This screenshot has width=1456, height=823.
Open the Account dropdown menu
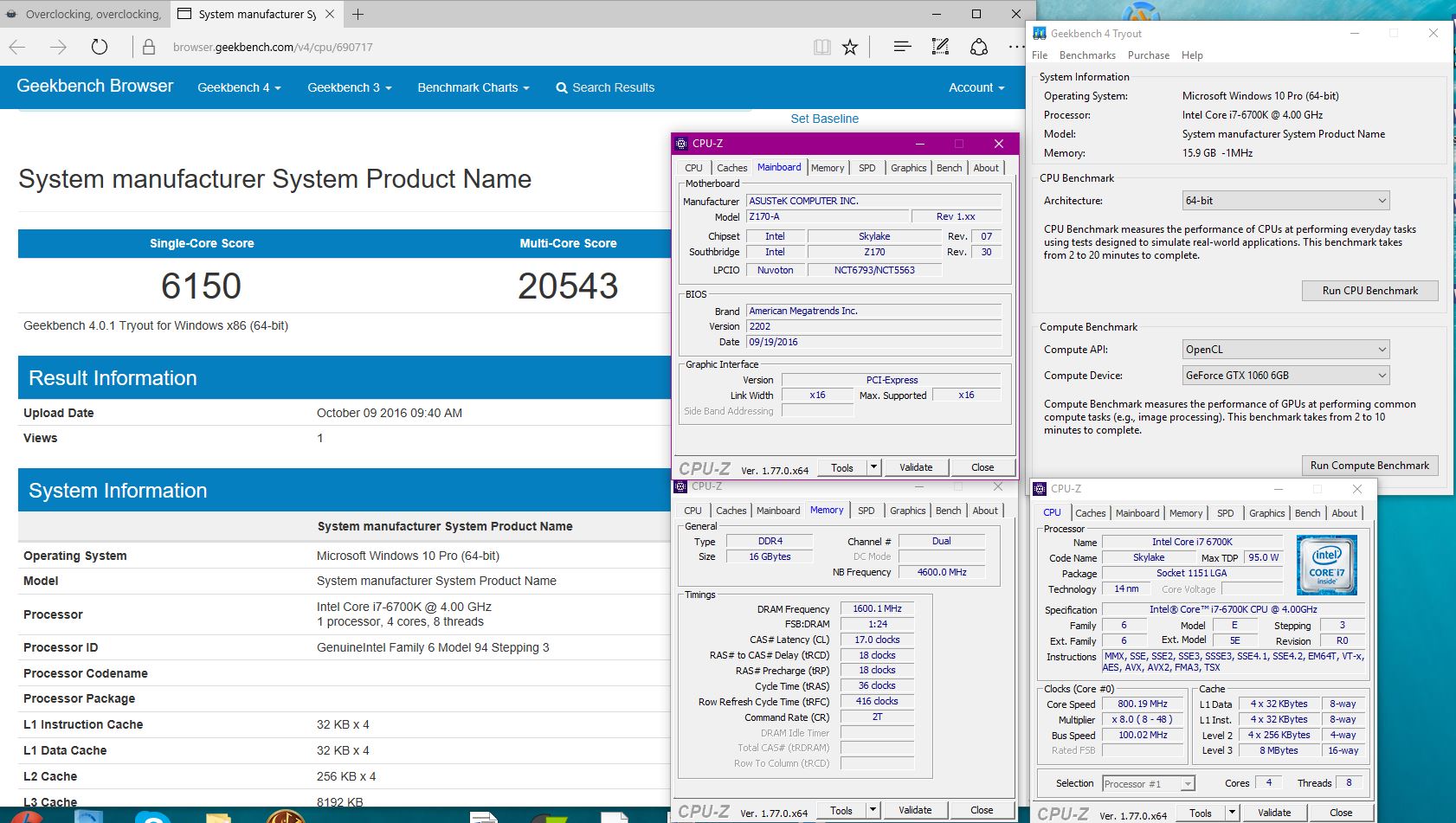(976, 87)
